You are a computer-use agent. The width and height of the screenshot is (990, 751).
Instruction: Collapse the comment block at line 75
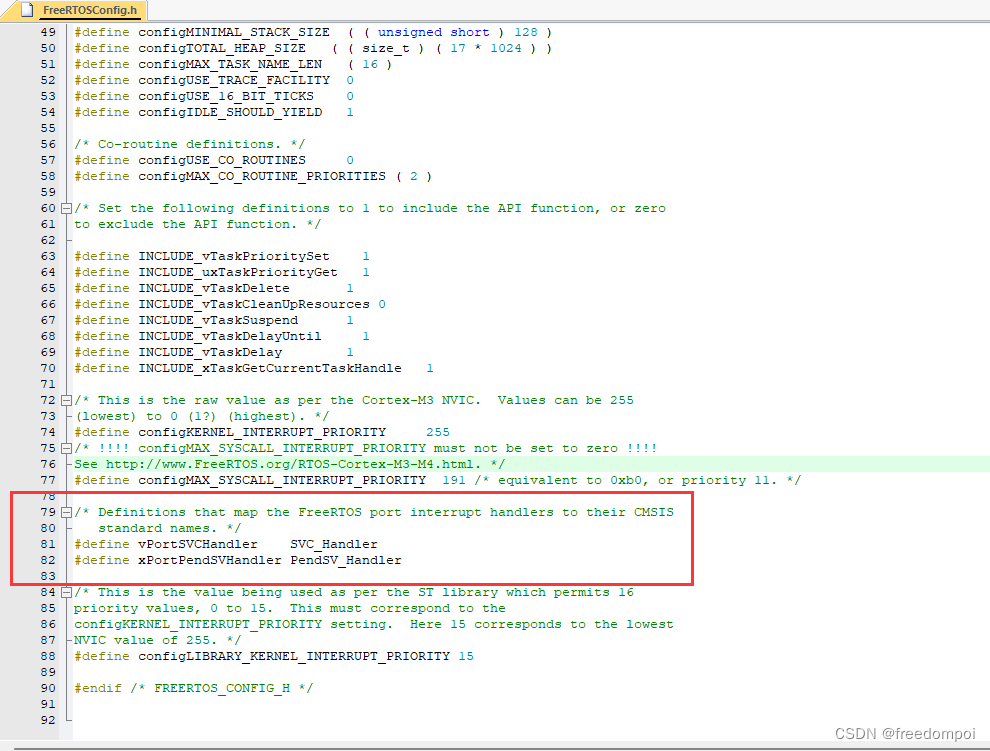pyautogui.click(x=66, y=448)
